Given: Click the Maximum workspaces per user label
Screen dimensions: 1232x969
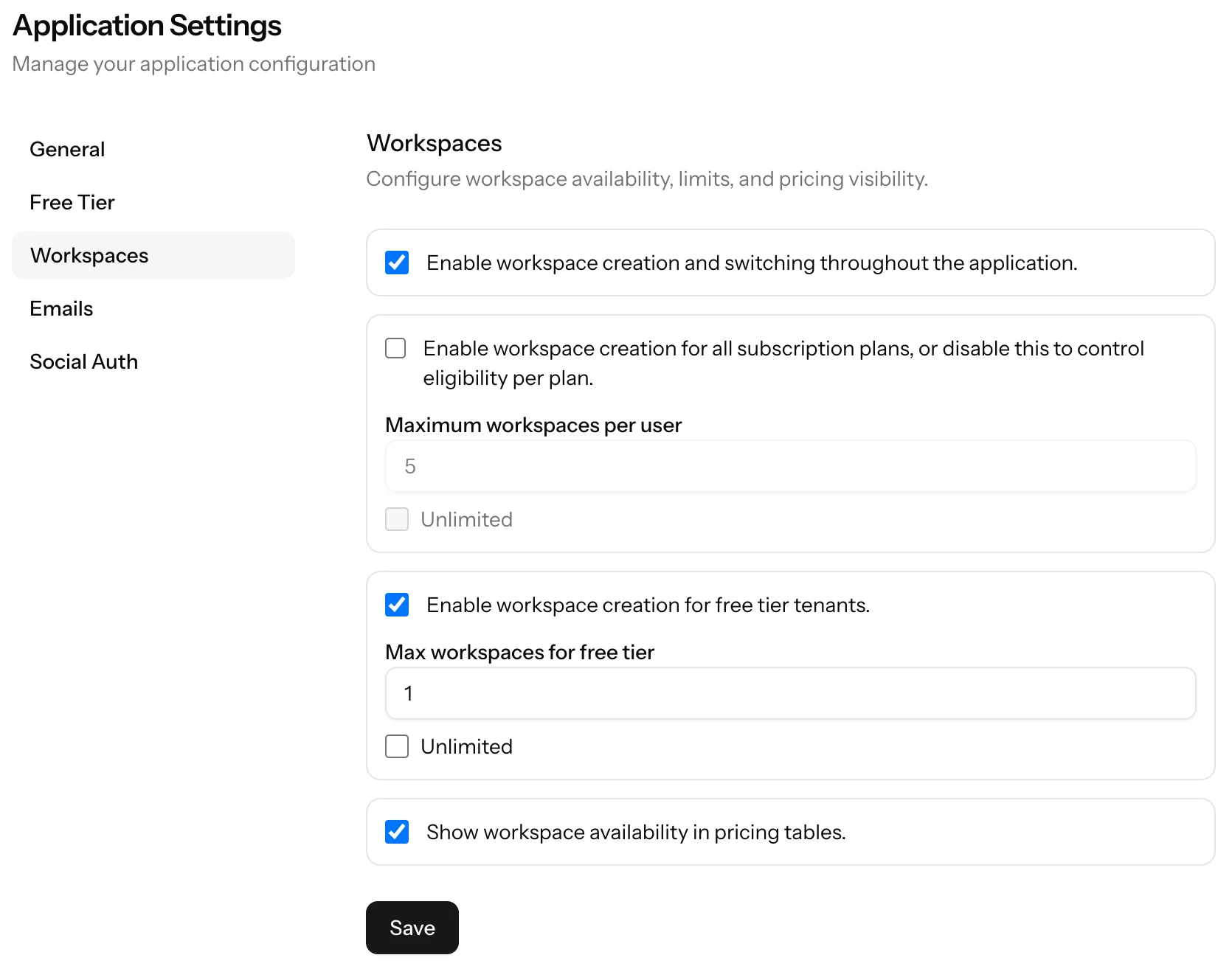Looking at the screenshot, I should click(x=533, y=425).
